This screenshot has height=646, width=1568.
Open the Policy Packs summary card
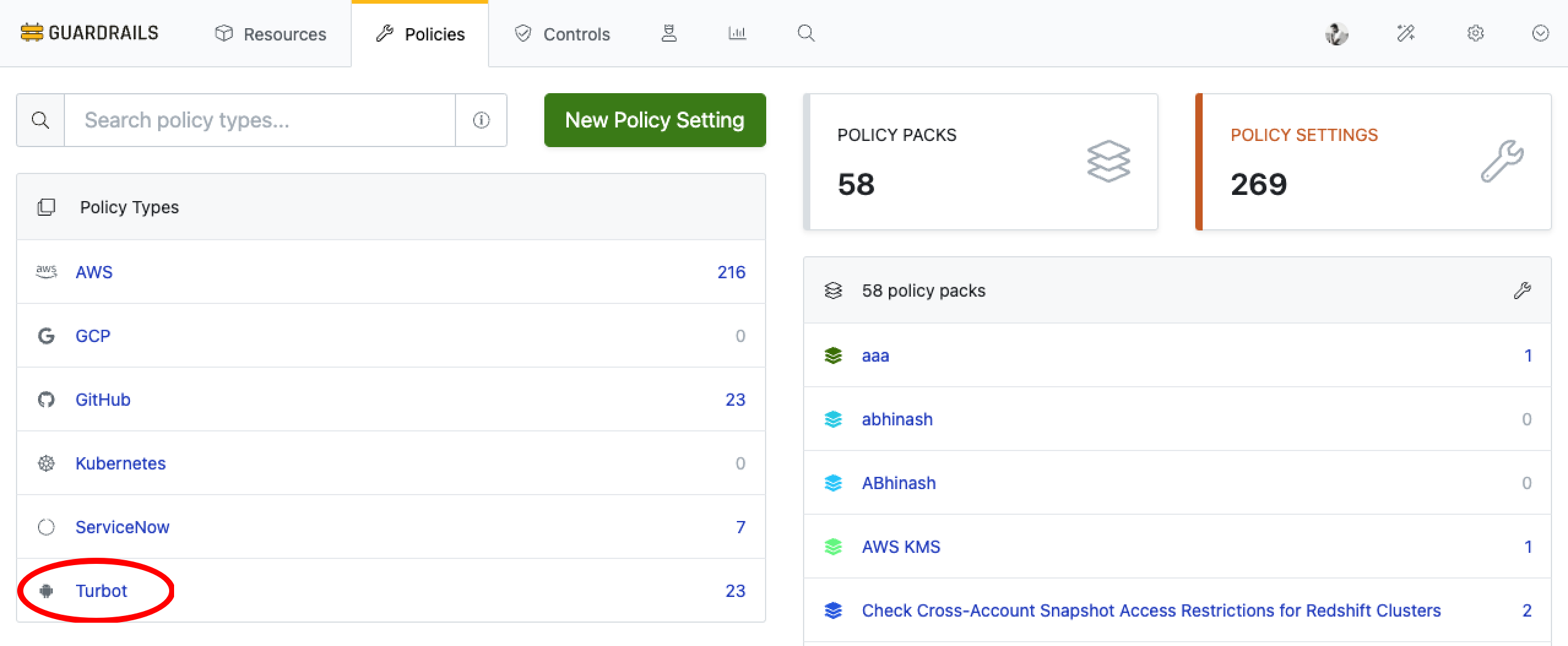tap(981, 162)
